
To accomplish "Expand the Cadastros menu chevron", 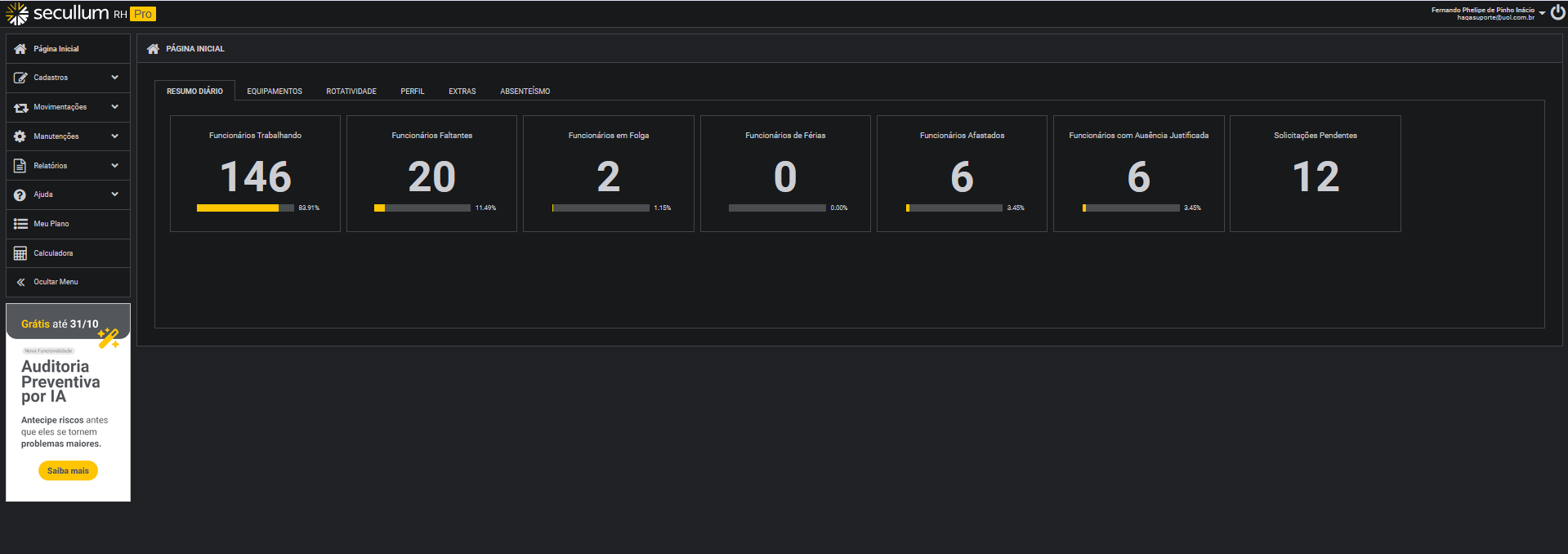I will (114, 78).
